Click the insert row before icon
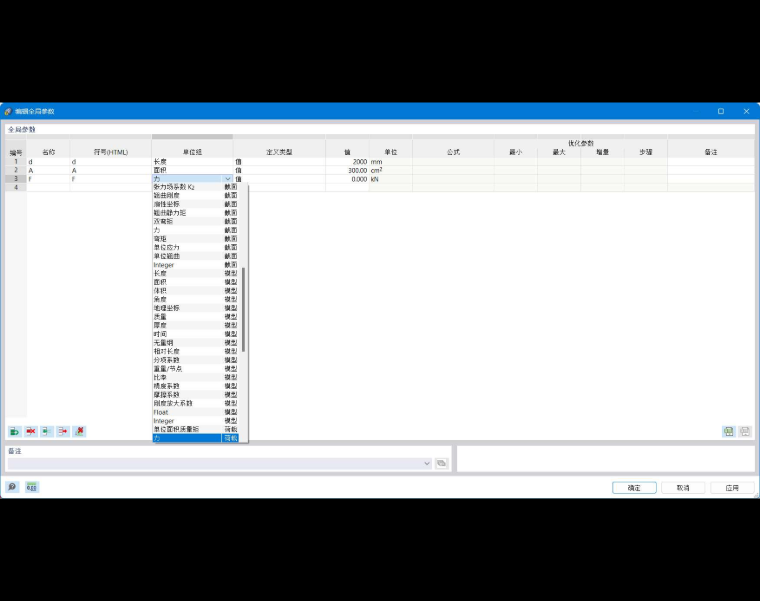The width and height of the screenshot is (760, 601). click(x=47, y=431)
